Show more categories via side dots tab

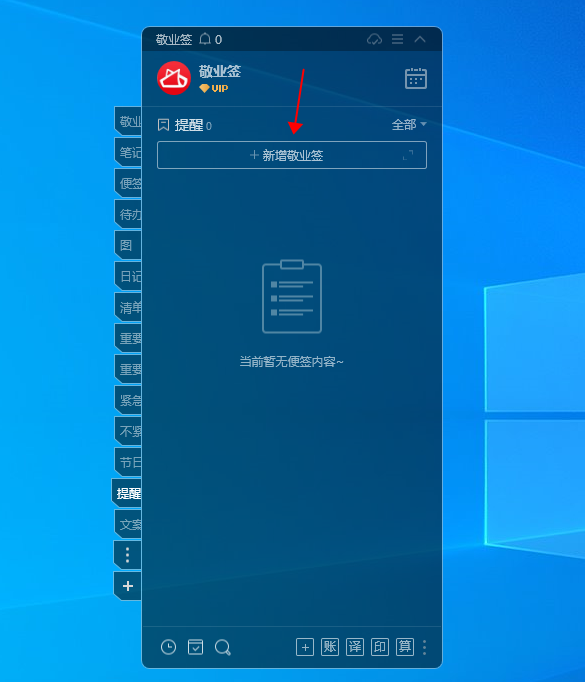tap(127, 555)
